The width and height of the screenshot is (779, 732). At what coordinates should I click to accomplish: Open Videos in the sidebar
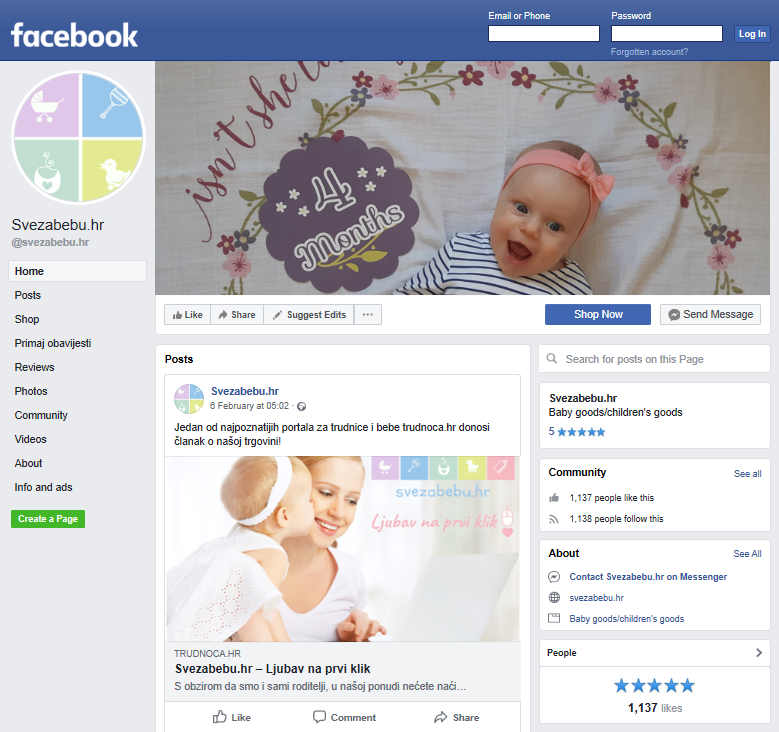(30, 439)
